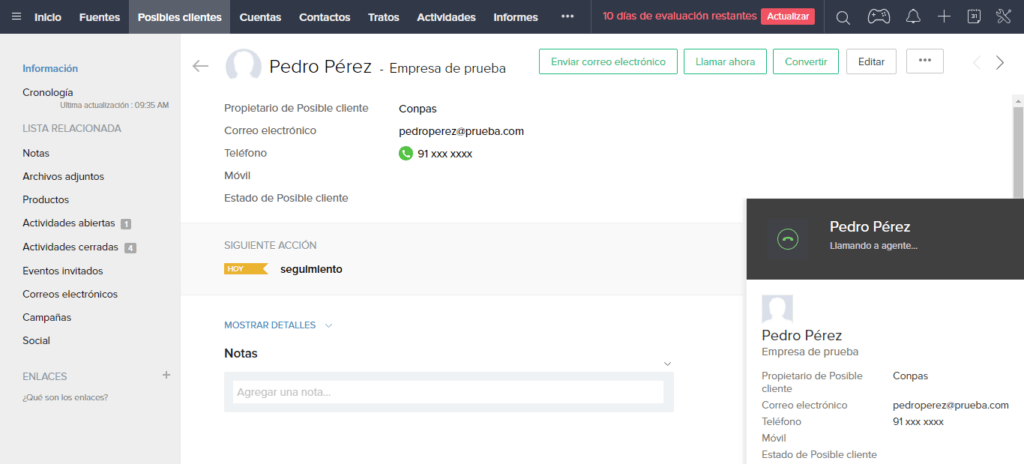The width and height of the screenshot is (1024, 464).
Task: Open Productos in sidebar
Action: (x=46, y=199)
